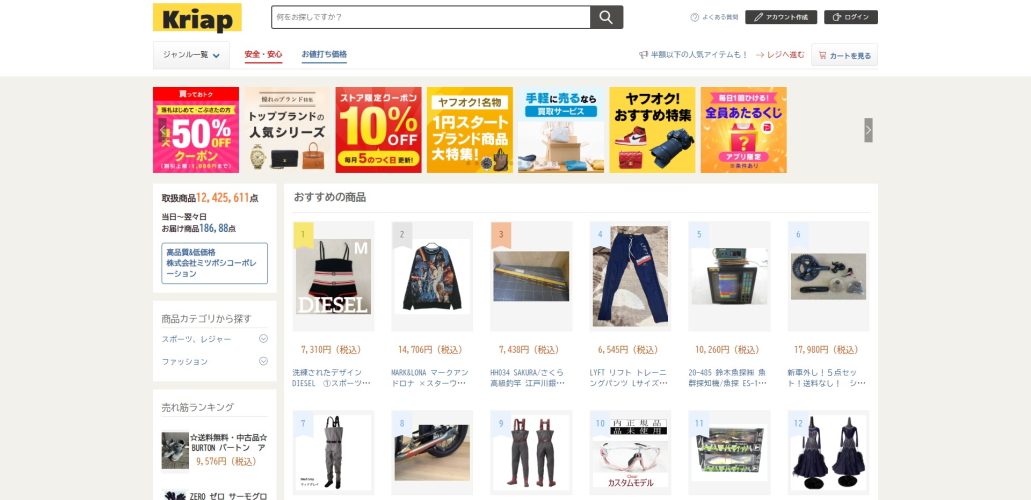
Task: Open the 10% OFF store coupon banner
Action: click(378, 130)
